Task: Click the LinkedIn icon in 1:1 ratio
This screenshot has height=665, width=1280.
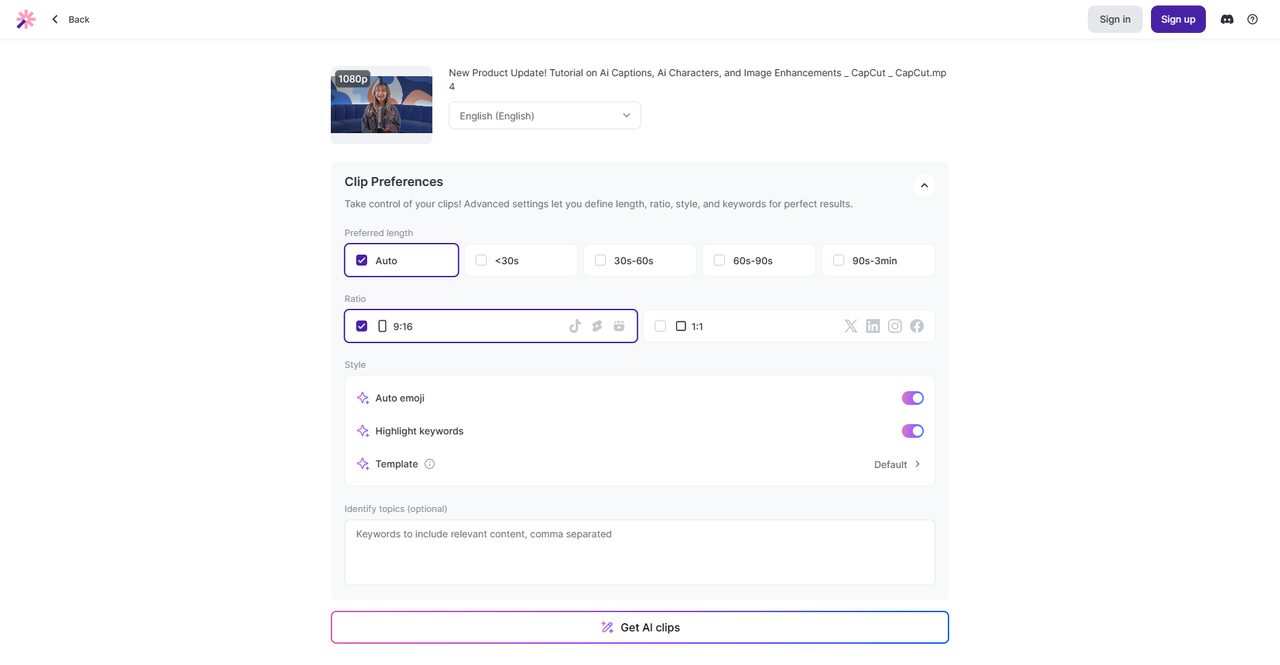Action: coord(873,326)
